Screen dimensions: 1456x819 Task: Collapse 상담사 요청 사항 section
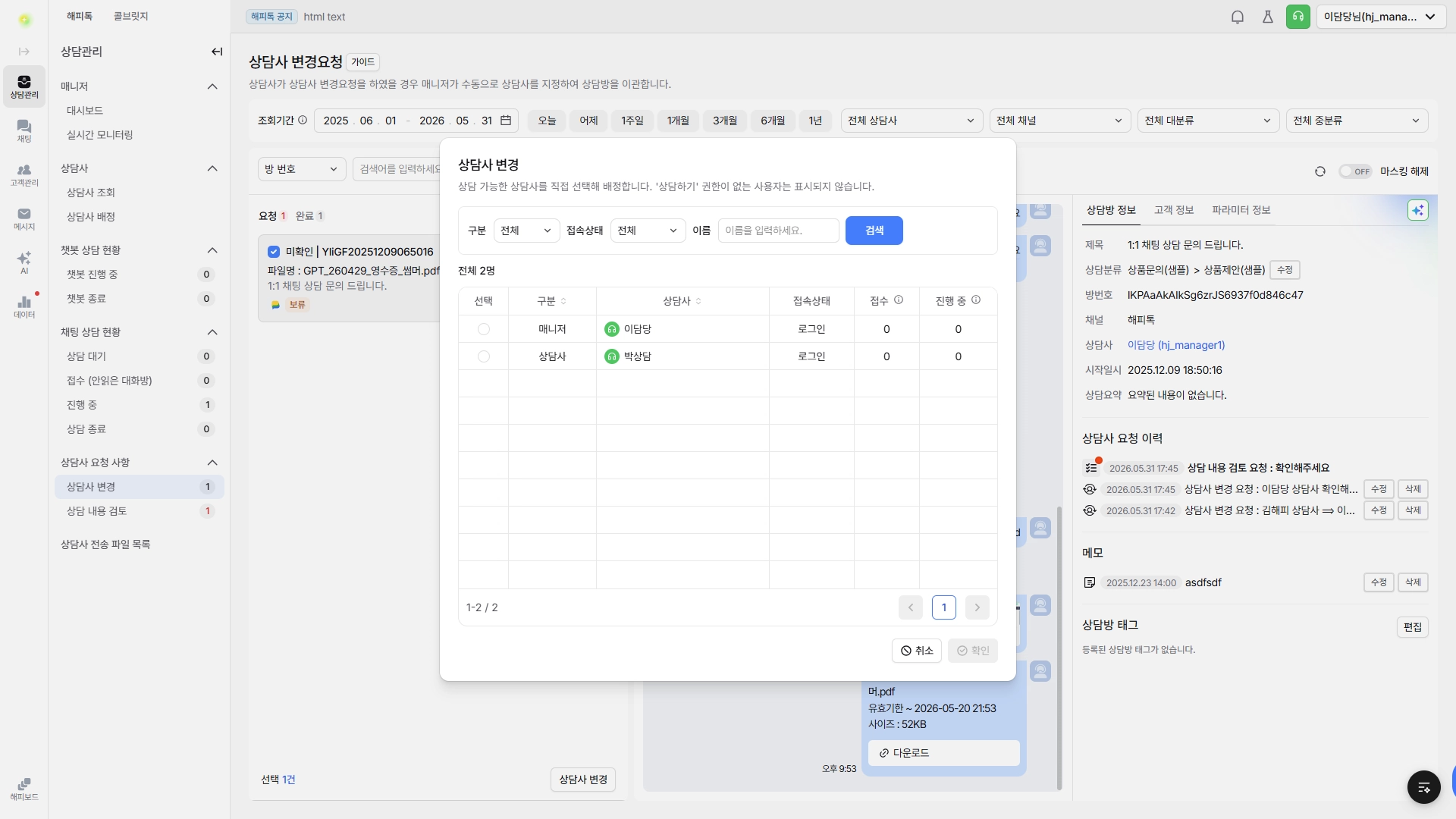pos(212,463)
